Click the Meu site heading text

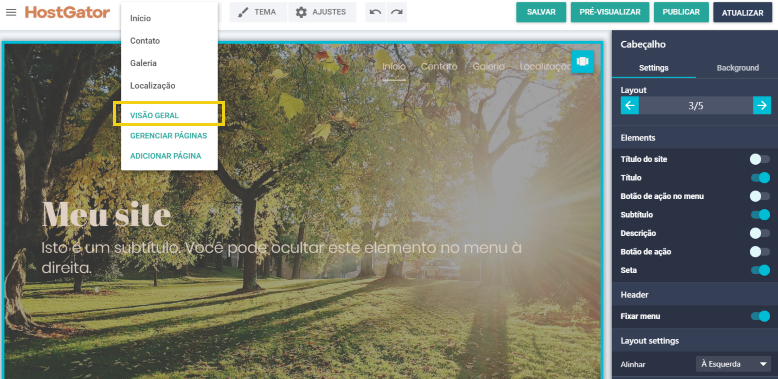106,215
